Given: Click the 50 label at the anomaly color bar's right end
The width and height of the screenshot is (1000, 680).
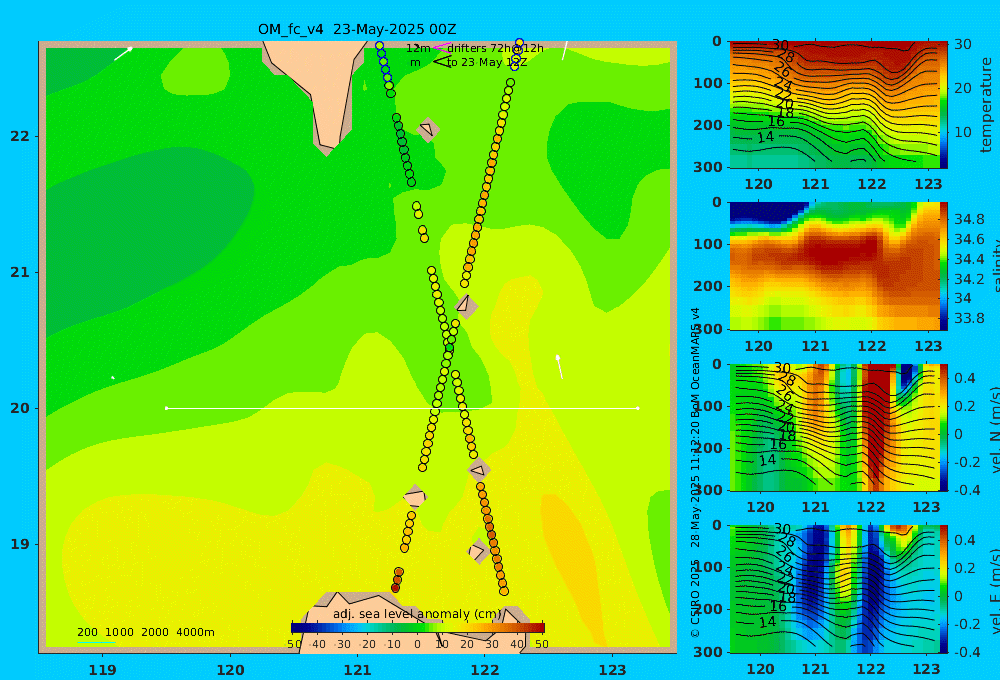Looking at the screenshot, I should (x=541, y=644).
